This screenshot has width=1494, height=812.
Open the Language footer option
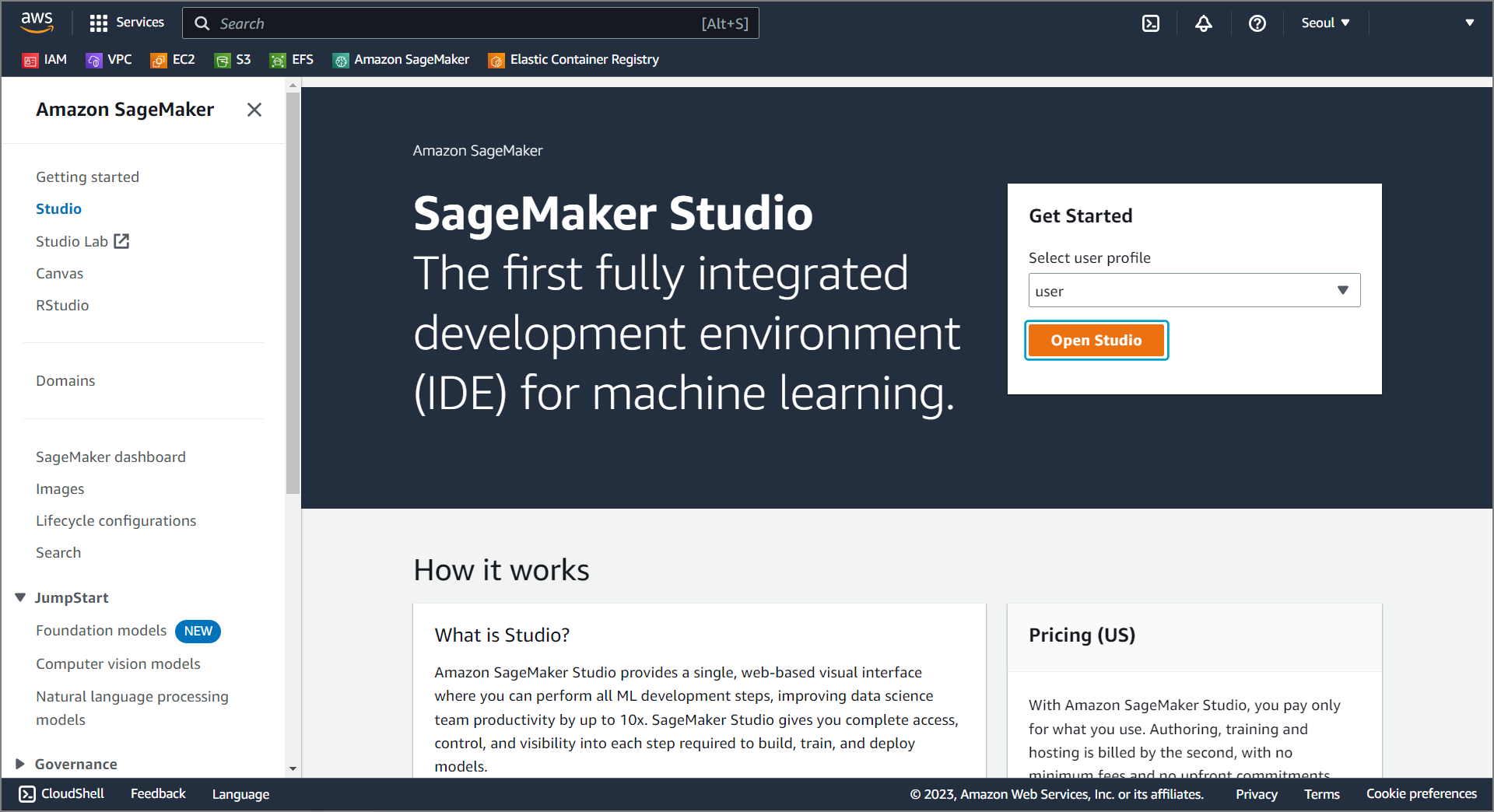point(240,794)
